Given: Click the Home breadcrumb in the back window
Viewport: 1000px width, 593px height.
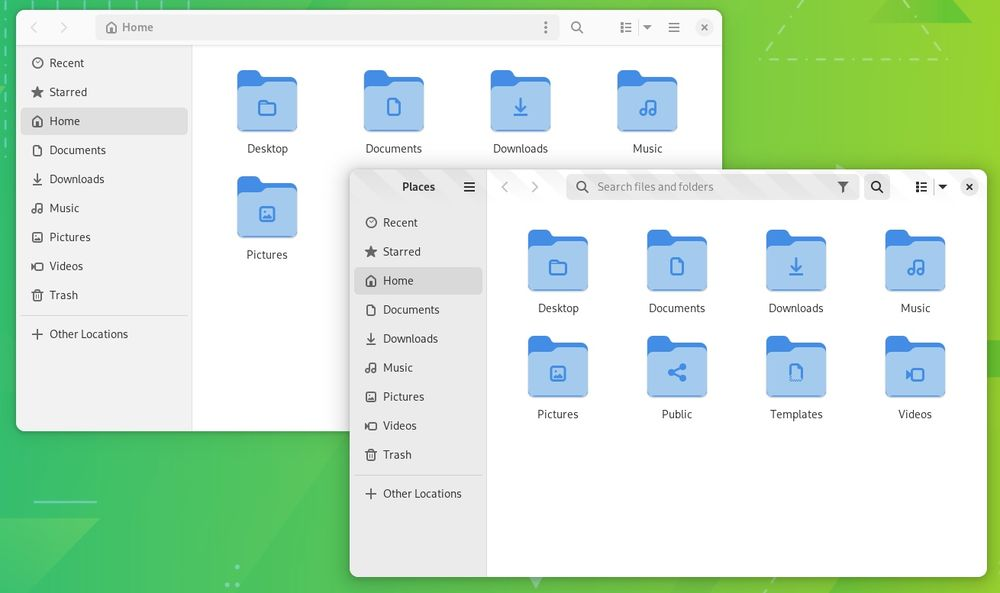Looking at the screenshot, I should pos(128,27).
